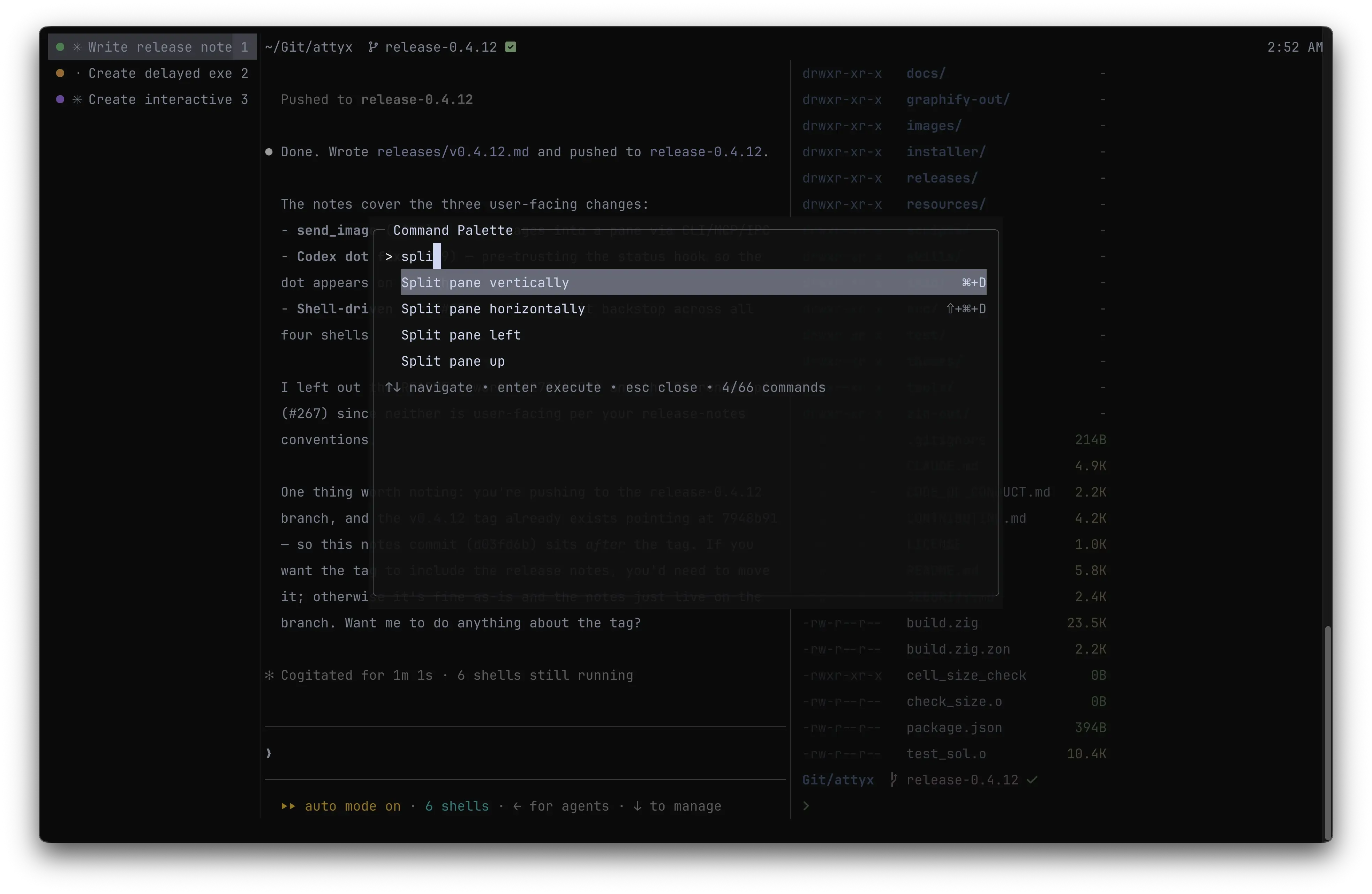This screenshot has width=1372, height=894.
Task: Click the 23.5K size of build.zig
Action: 1086,623
